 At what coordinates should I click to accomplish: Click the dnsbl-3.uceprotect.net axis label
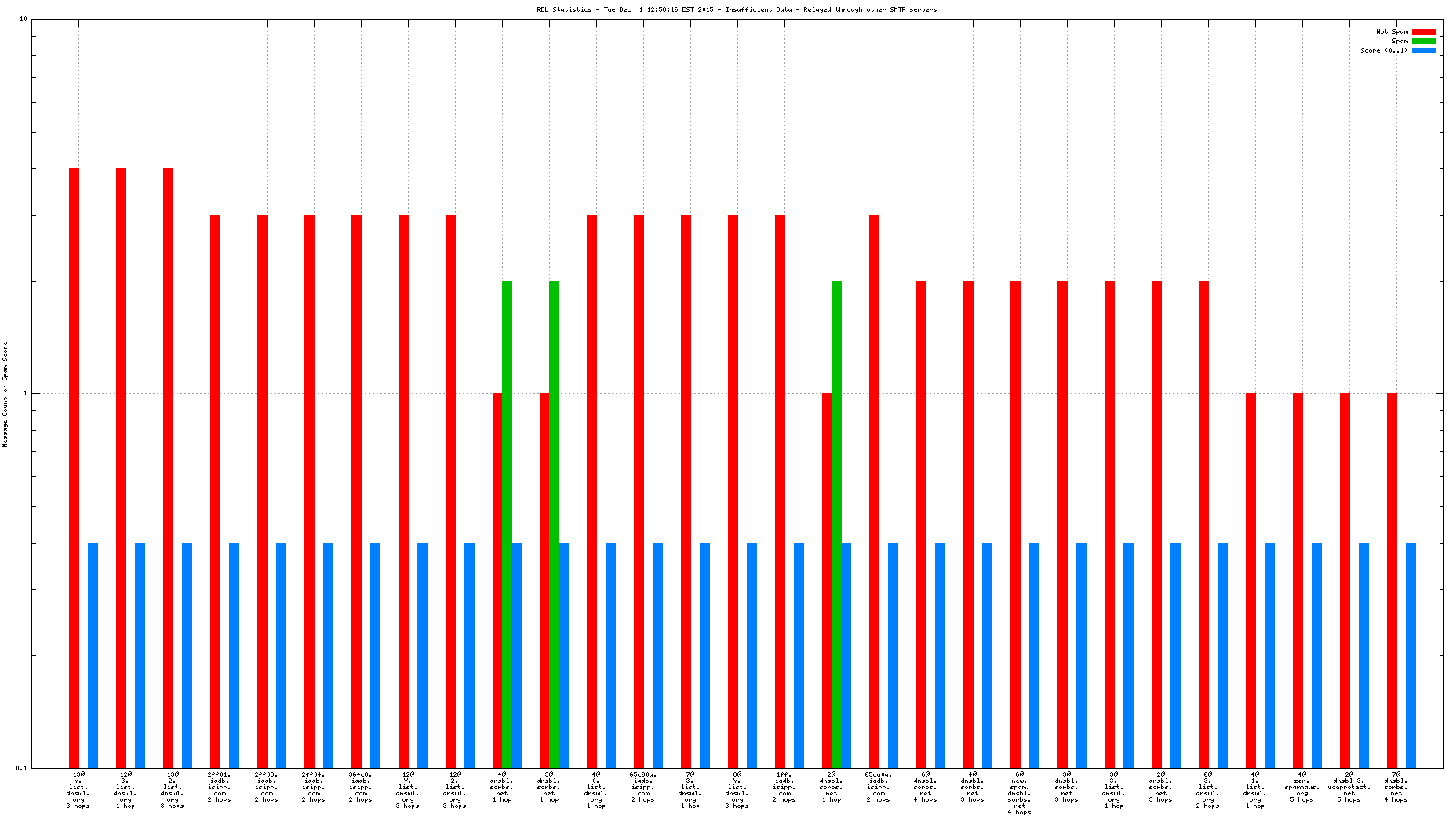click(1349, 787)
